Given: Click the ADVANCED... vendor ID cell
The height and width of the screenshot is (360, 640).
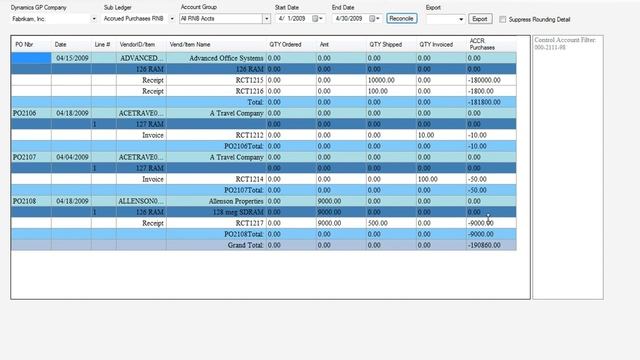Looking at the screenshot, I should coord(141,58).
